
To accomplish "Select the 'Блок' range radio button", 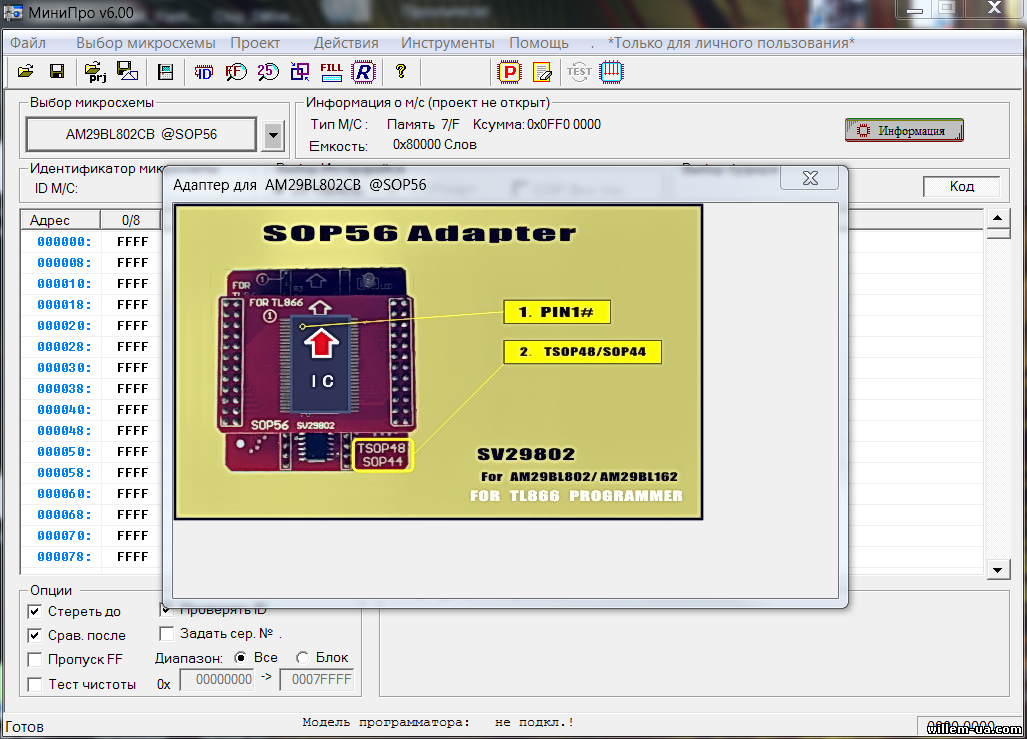I will [x=303, y=657].
